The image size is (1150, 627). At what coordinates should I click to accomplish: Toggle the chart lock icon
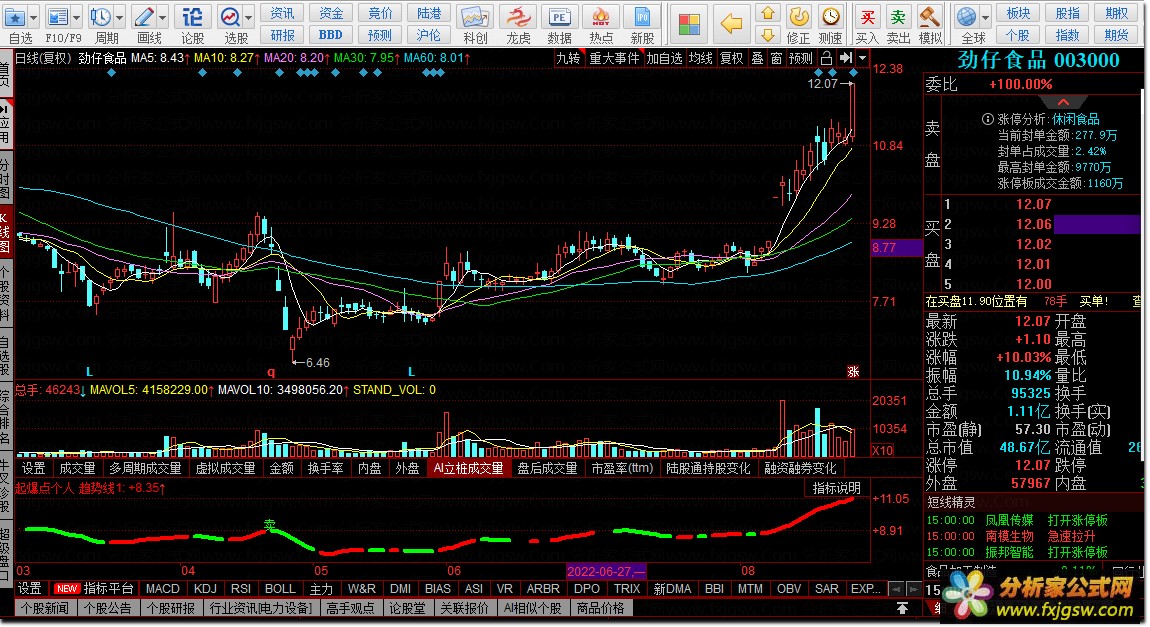pyautogui.click(x=827, y=58)
